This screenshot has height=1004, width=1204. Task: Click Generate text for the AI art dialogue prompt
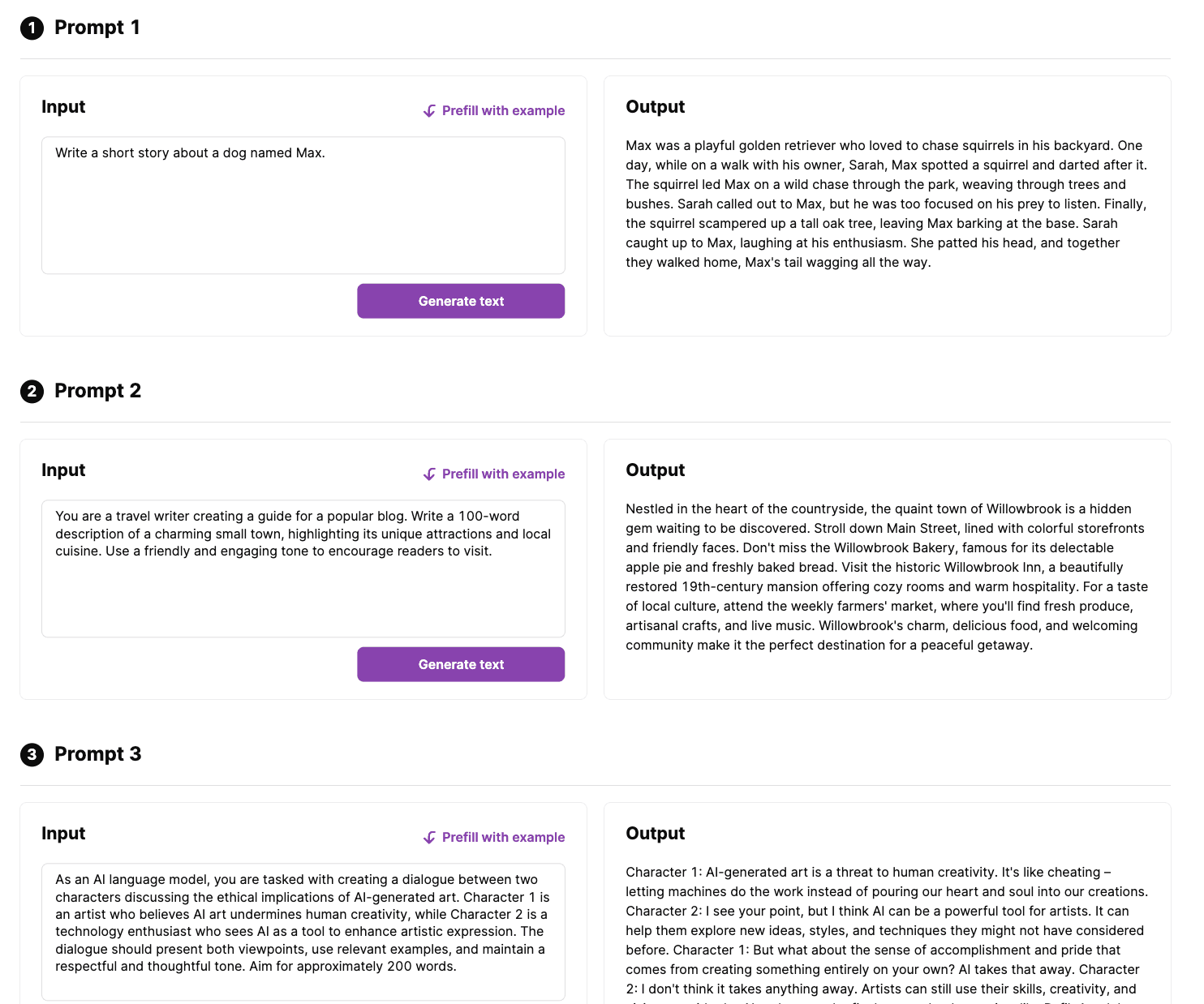pos(460,1003)
